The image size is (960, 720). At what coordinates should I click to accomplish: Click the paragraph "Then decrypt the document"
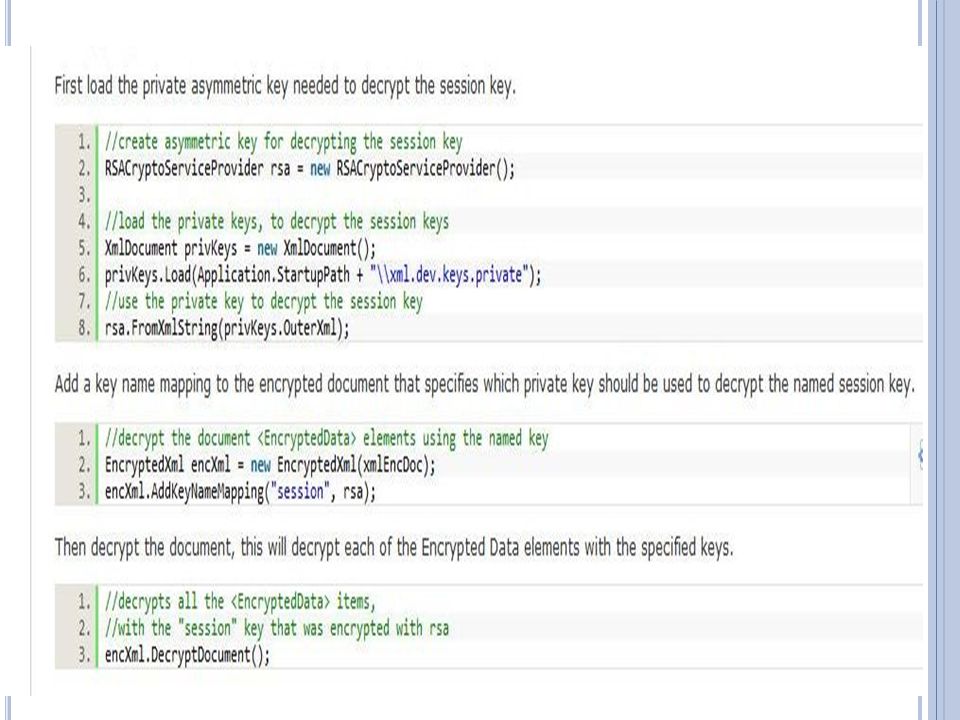pyautogui.click(x=394, y=547)
